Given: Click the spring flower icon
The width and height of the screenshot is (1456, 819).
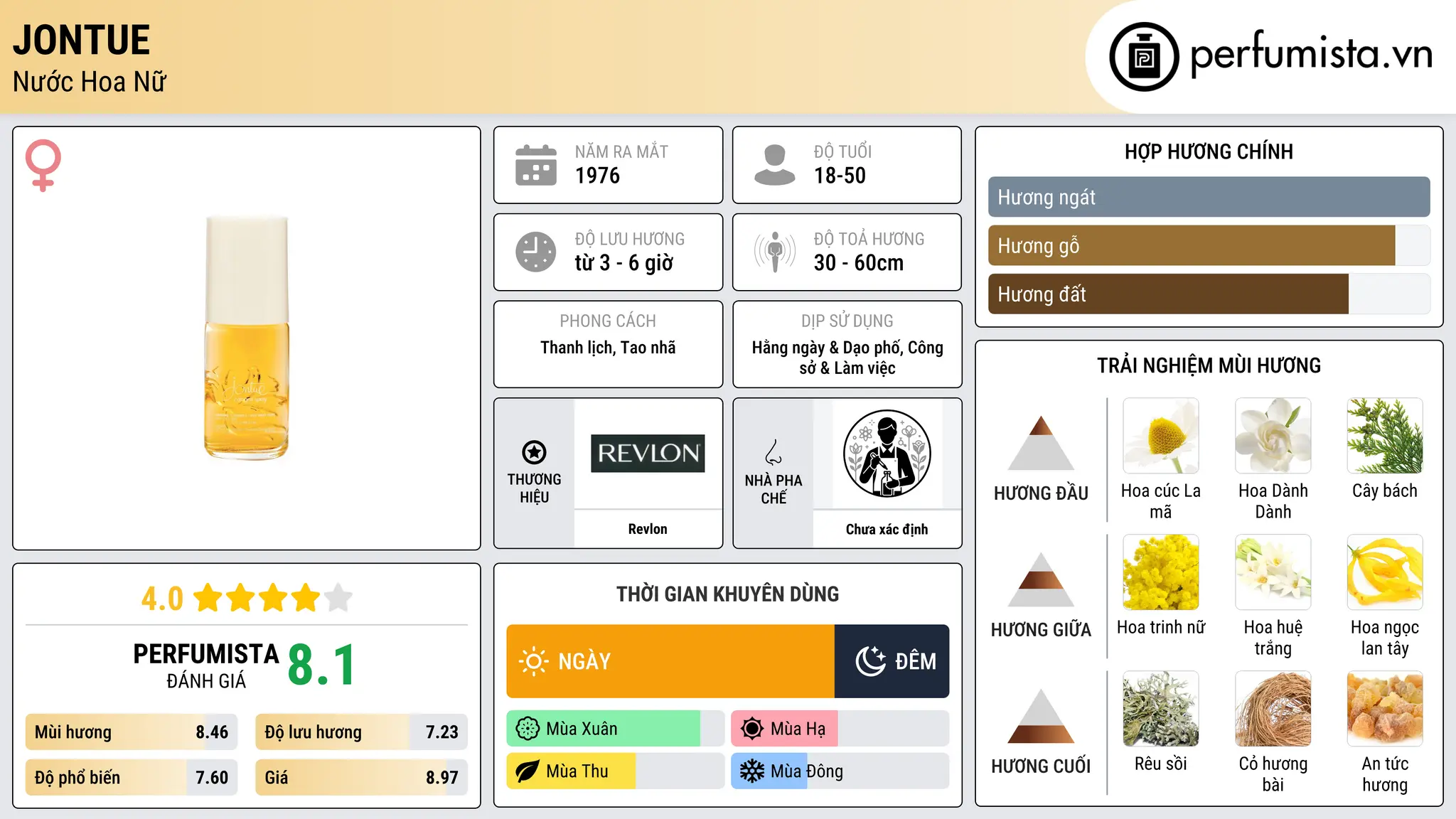Looking at the screenshot, I should click(x=528, y=729).
